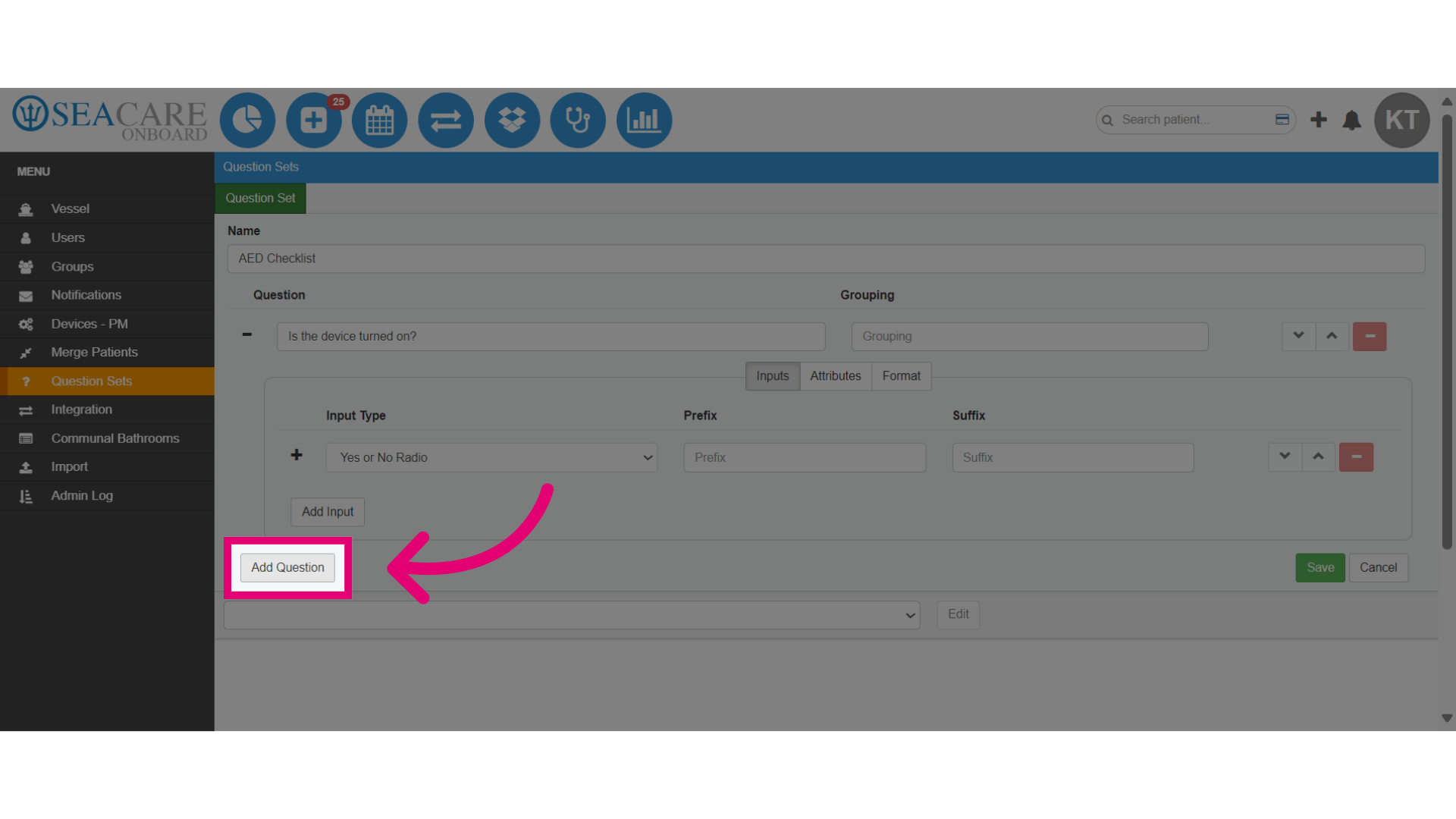
Task: Click the Edit button
Action: point(958,614)
